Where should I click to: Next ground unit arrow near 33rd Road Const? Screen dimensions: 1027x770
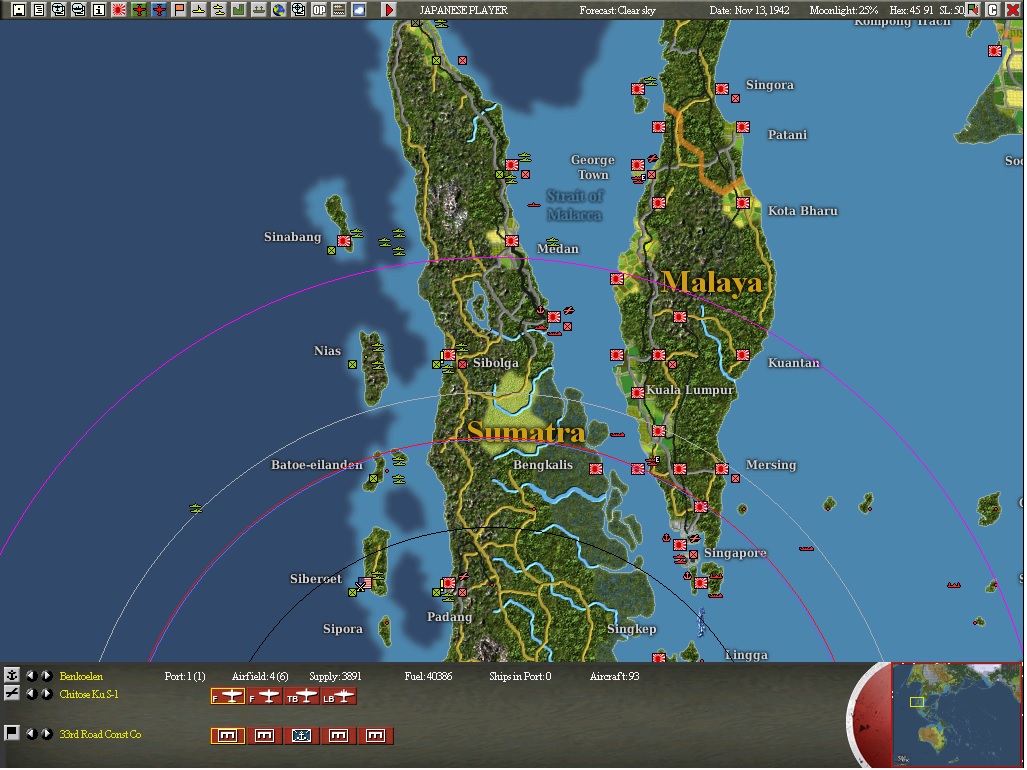(47, 733)
